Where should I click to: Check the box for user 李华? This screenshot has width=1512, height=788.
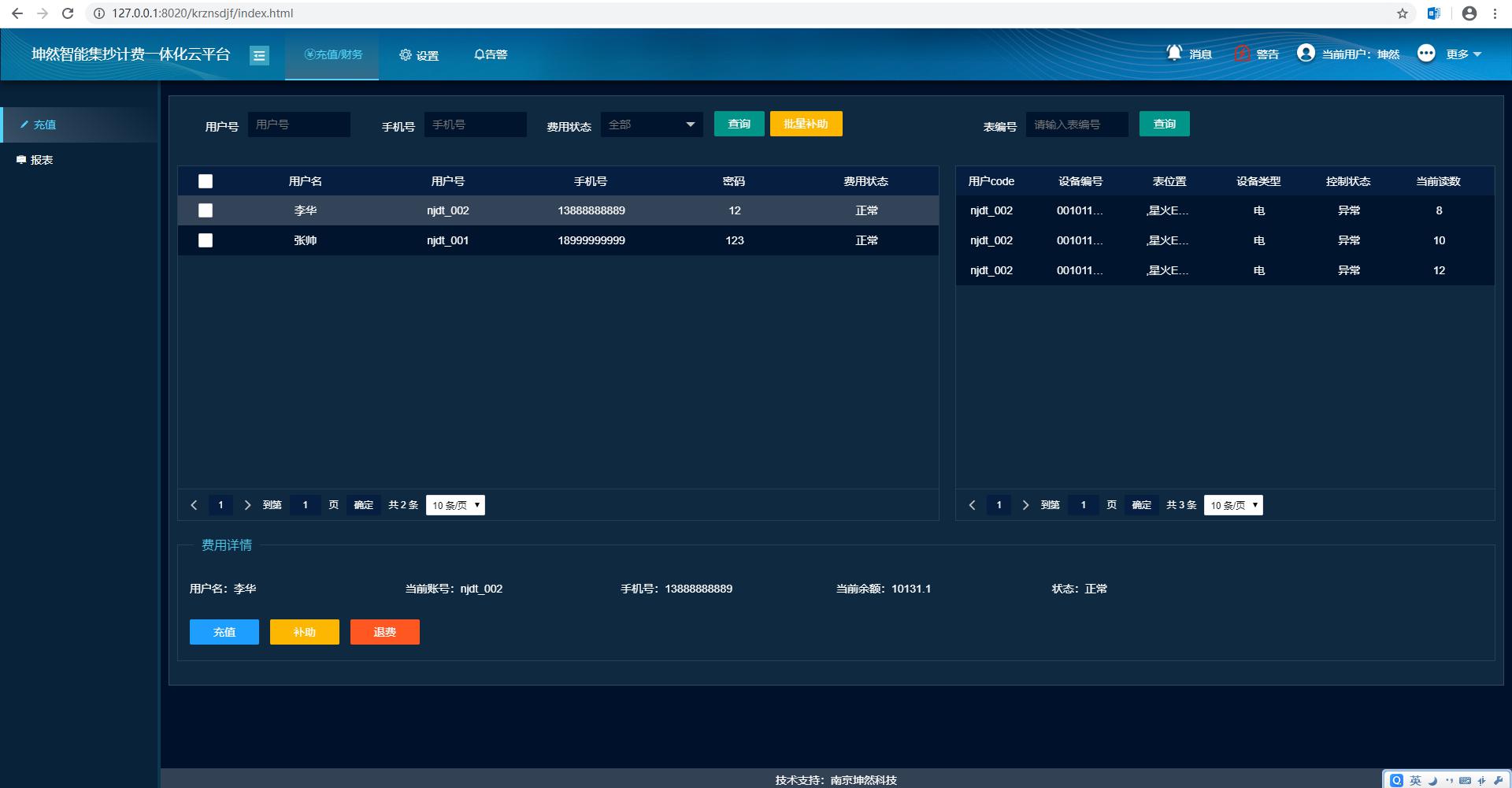(x=206, y=210)
